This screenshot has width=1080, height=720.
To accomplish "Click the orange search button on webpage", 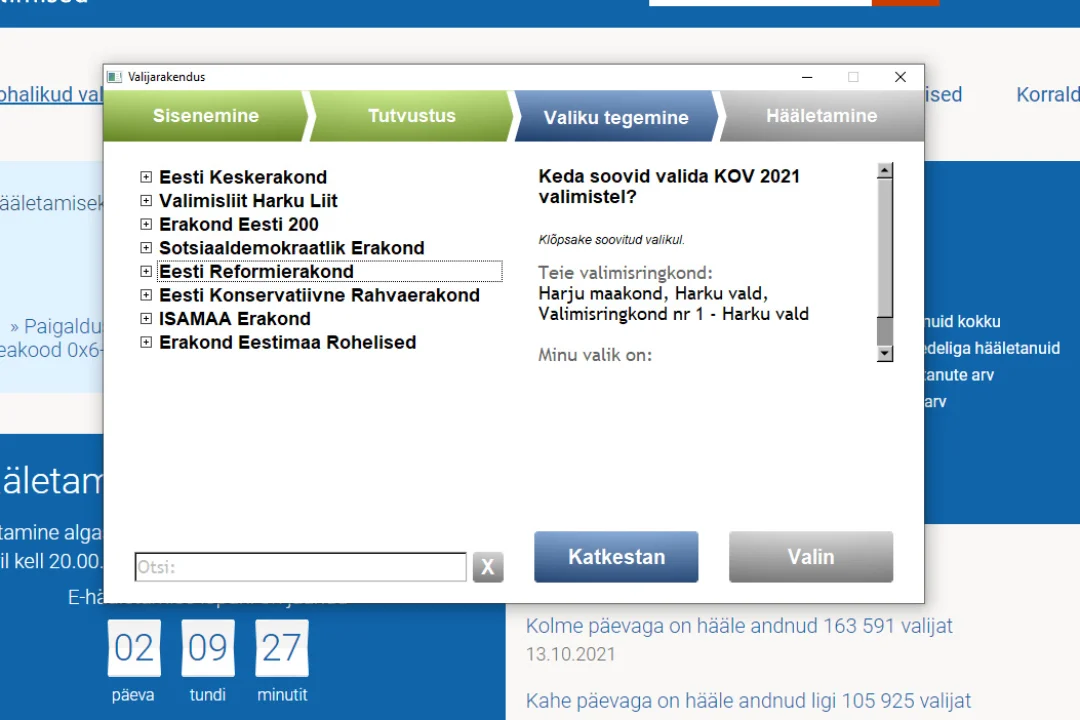I will pos(905,3).
